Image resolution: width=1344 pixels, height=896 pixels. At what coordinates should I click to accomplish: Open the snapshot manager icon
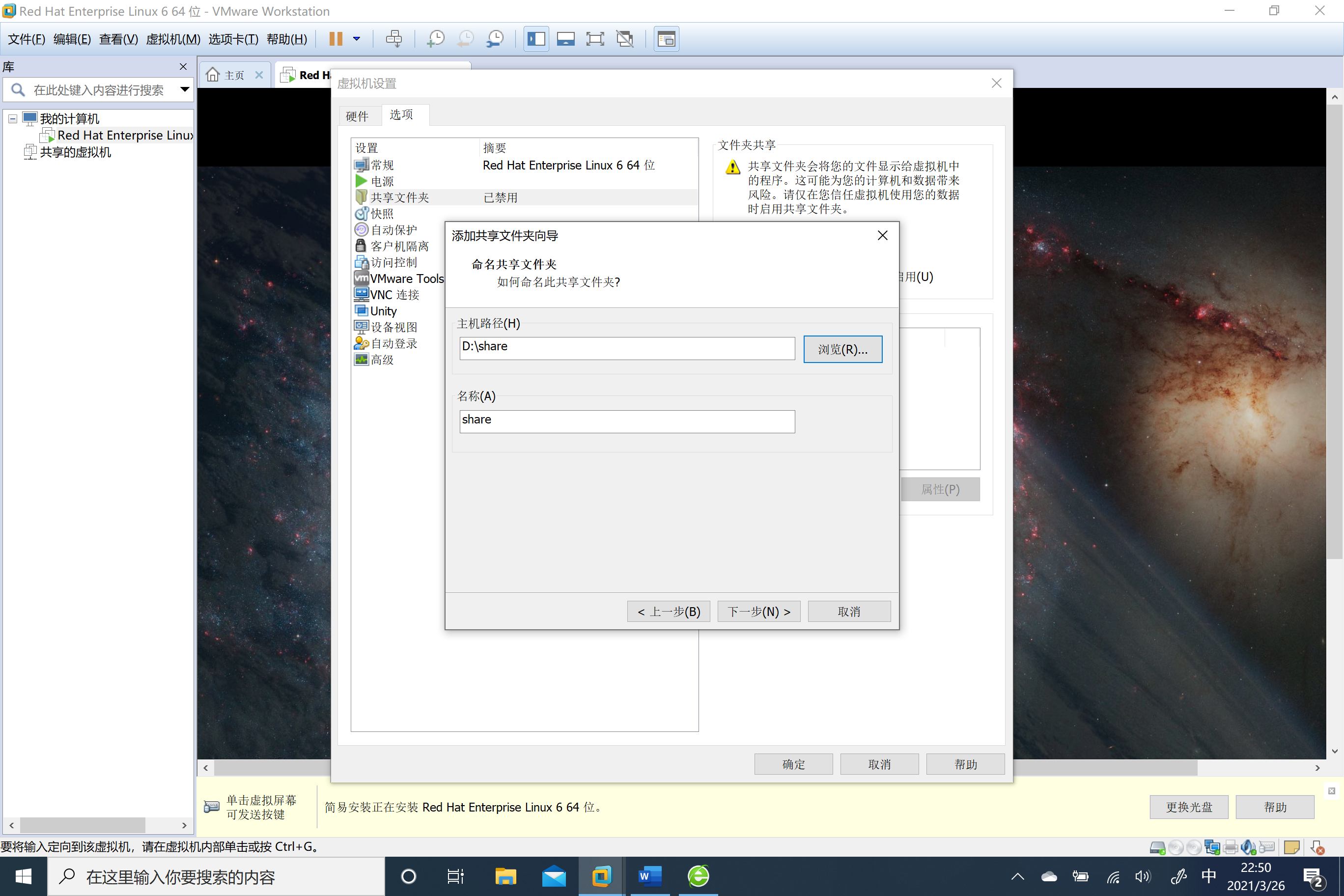495,39
